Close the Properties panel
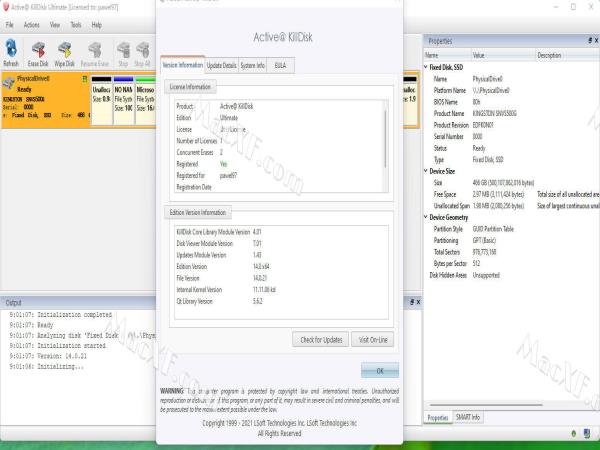This screenshot has width=600, height=450. pyautogui.click(x=596, y=40)
